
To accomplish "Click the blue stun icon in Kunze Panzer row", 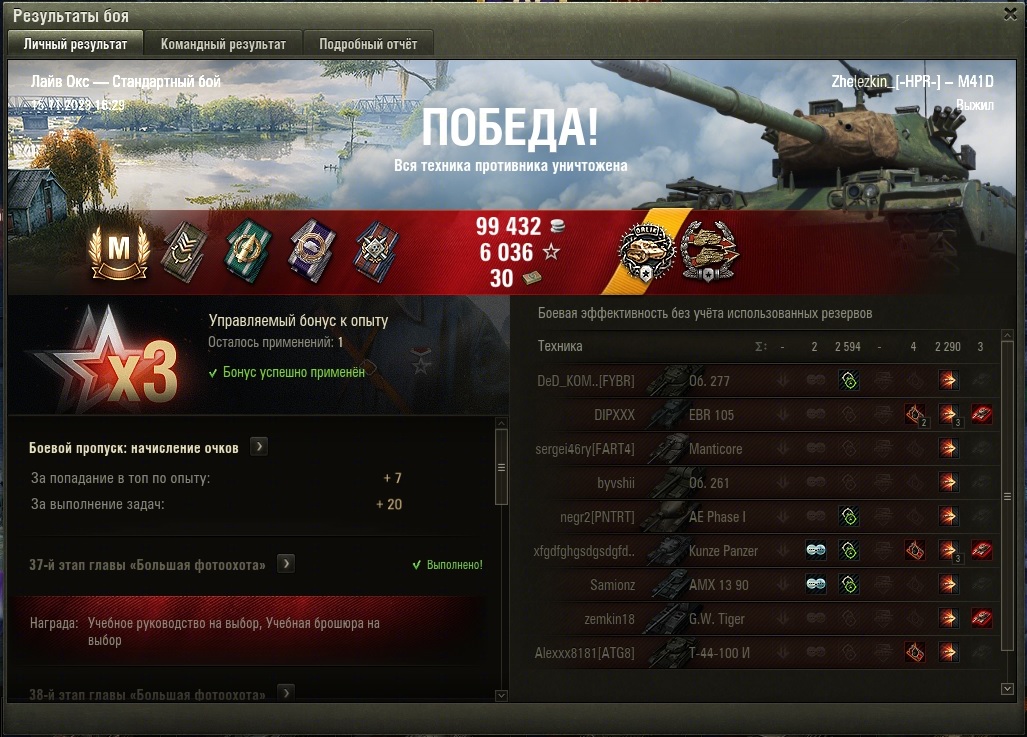I will [815, 550].
